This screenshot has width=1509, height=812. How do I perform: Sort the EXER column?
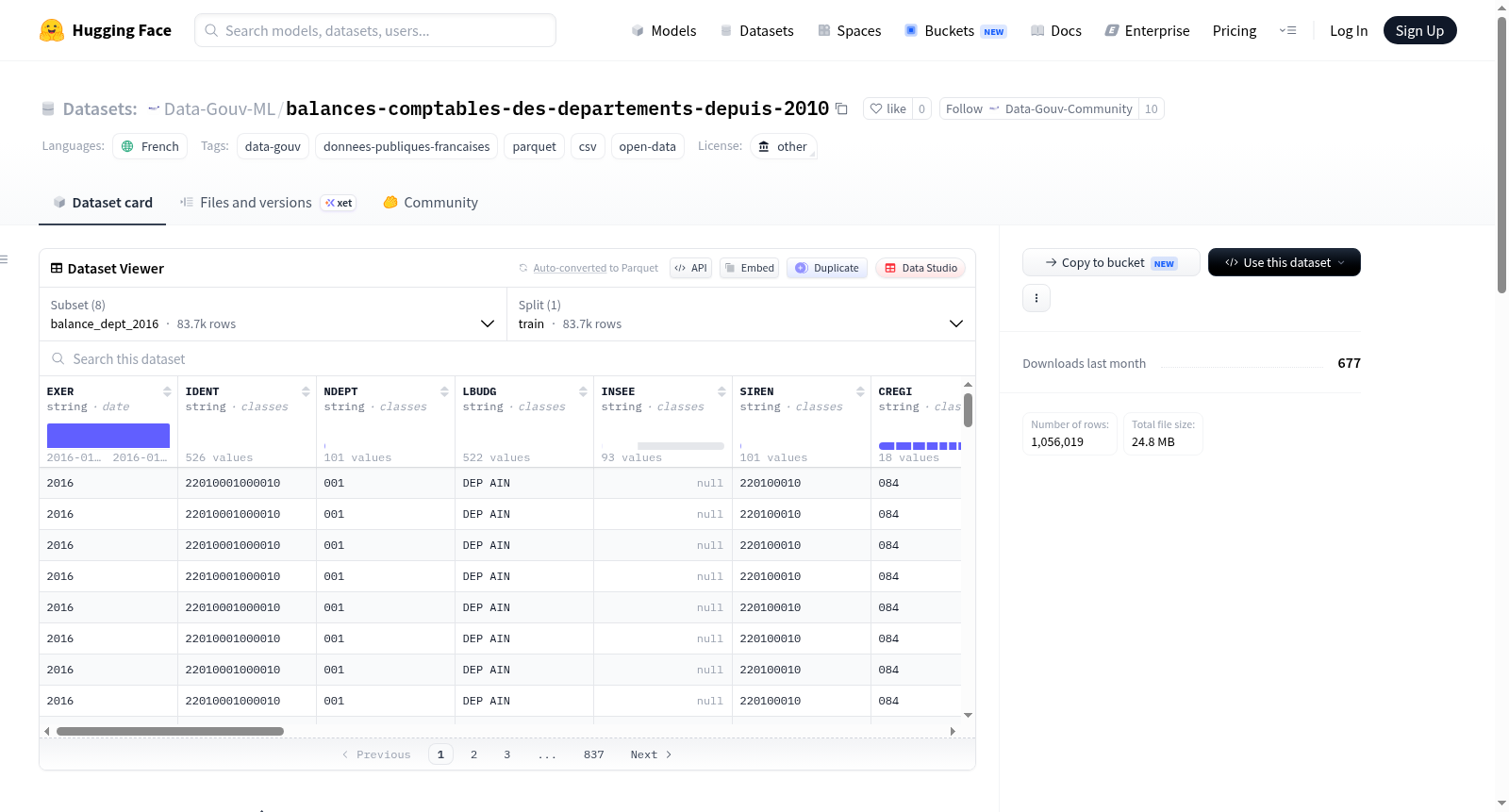[167, 391]
